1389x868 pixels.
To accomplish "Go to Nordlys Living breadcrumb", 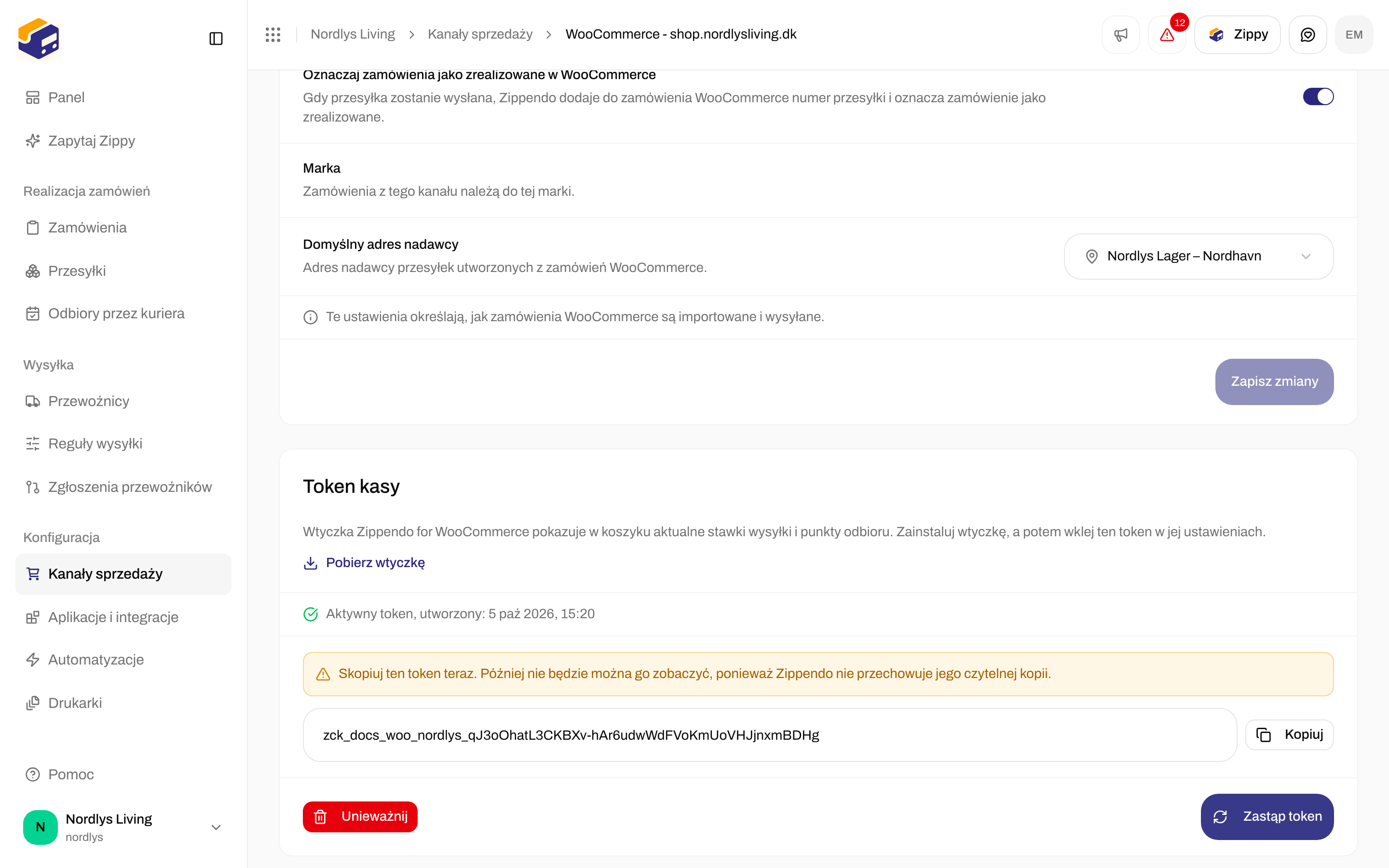I will [x=353, y=34].
